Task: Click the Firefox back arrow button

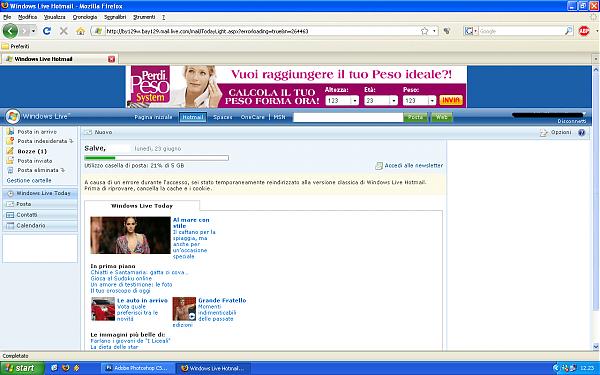Action: (10, 31)
